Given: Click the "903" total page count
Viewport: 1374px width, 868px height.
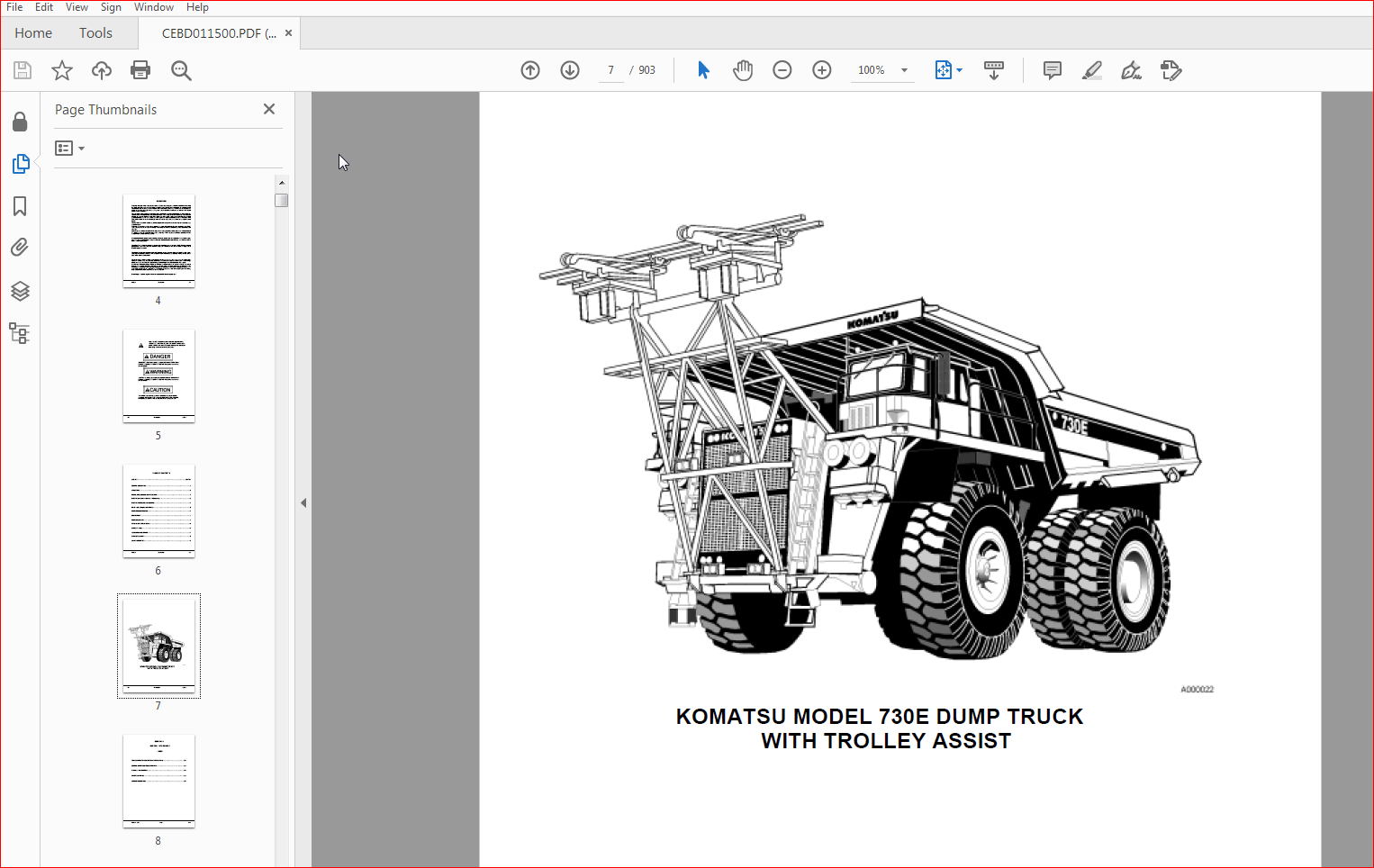Looking at the screenshot, I should tap(646, 70).
